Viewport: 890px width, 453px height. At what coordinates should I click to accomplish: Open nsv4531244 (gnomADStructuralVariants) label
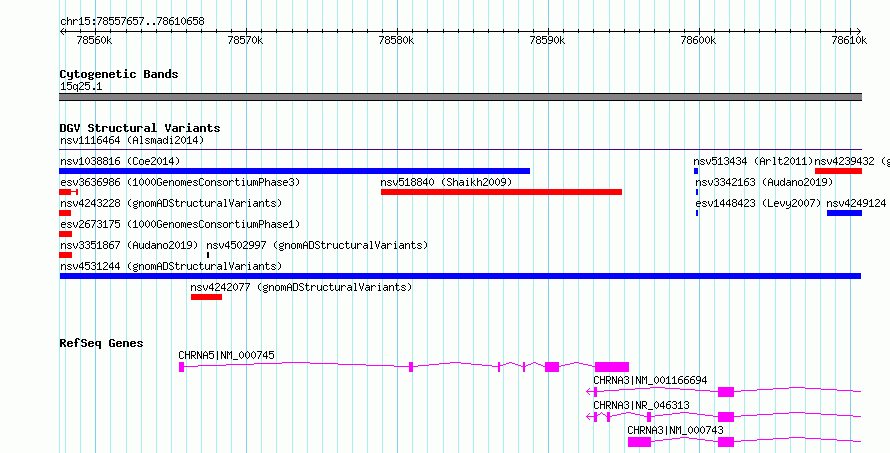click(x=171, y=266)
